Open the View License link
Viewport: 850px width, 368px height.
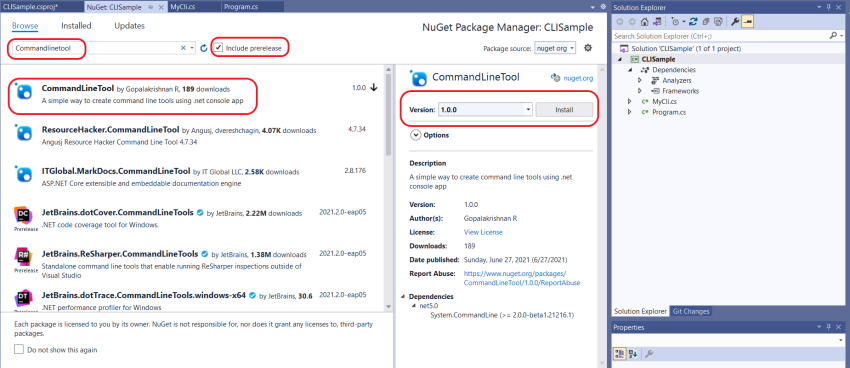pyautogui.click(x=483, y=232)
